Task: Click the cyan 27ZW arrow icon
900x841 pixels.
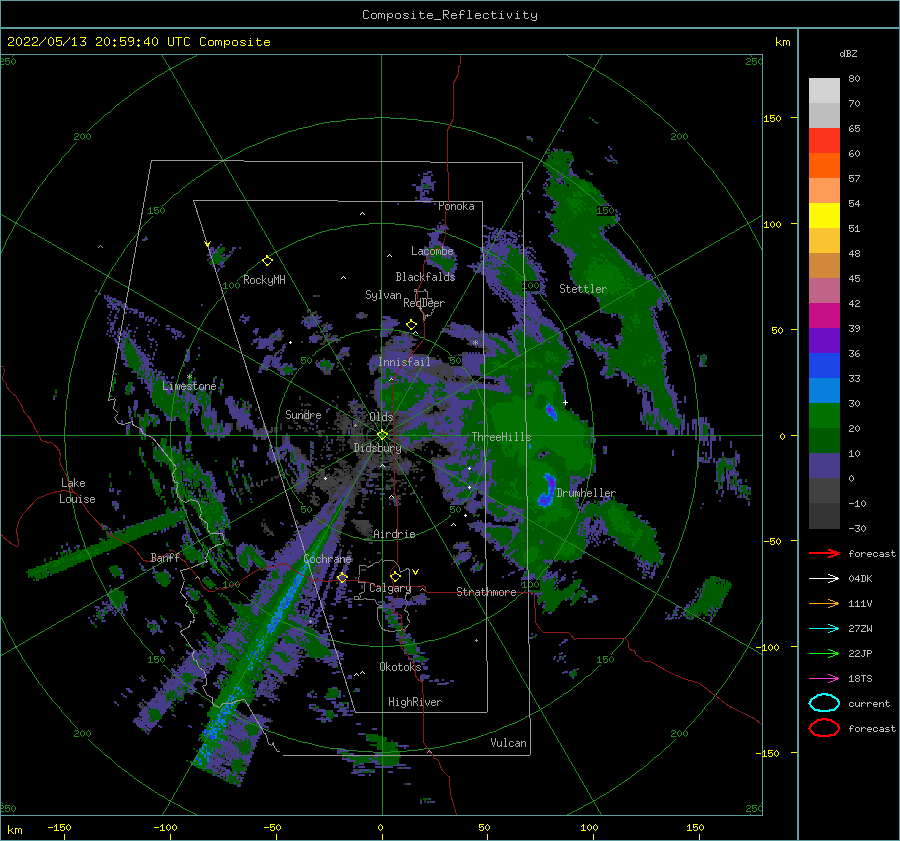Action: click(824, 629)
